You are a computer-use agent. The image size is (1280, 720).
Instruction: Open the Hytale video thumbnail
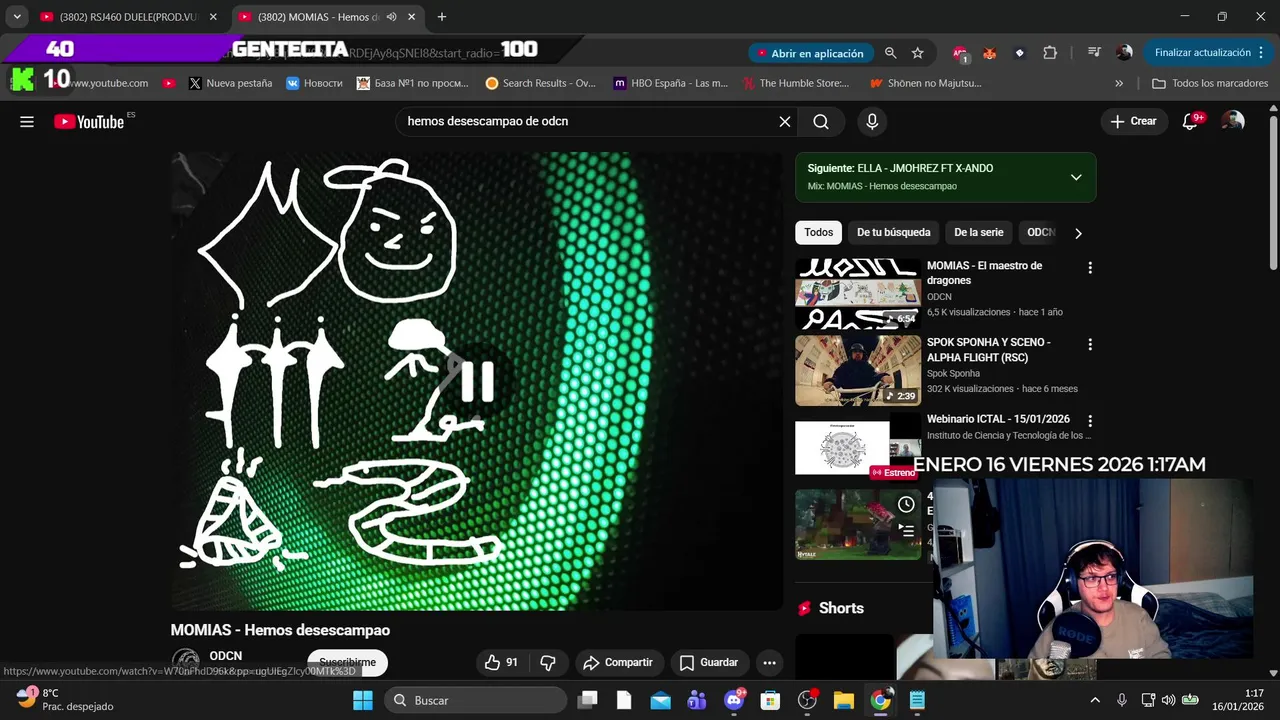click(x=858, y=524)
